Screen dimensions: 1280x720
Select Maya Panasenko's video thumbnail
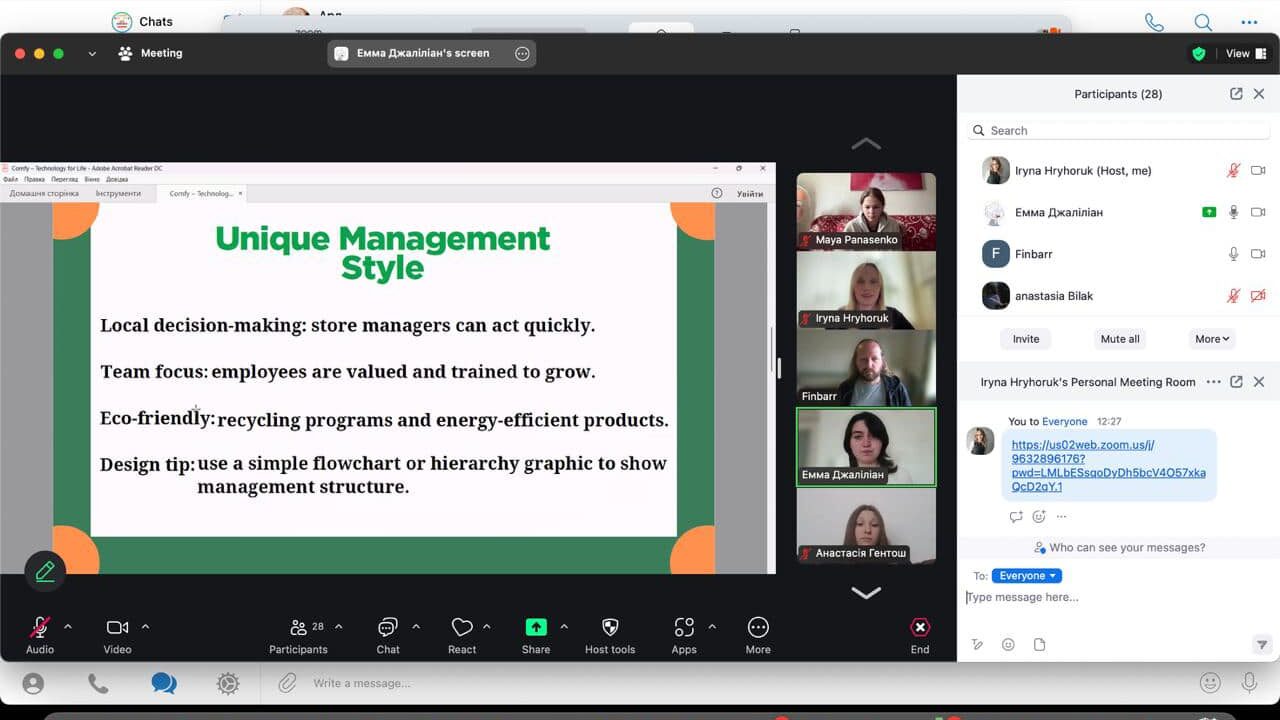click(866, 211)
